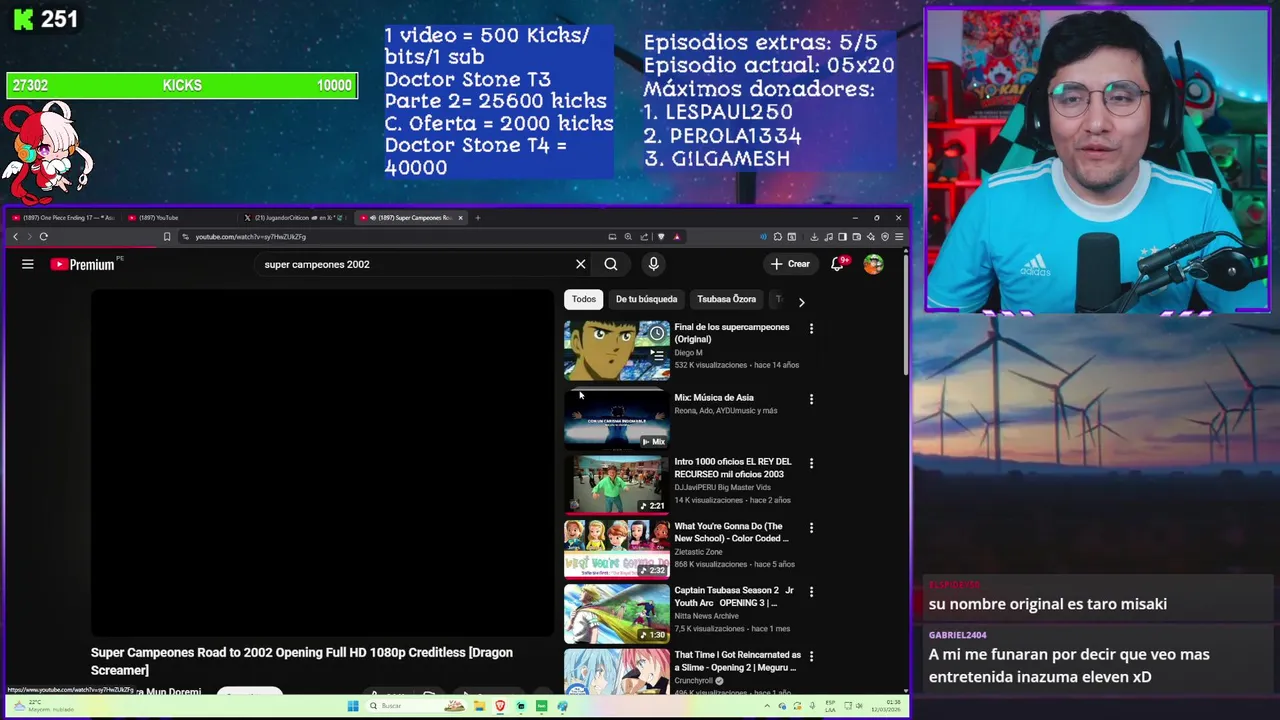This screenshot has height=720, width=1280.
Task: Open options for Mix: Música de Asia
Action: pyautogui.click(x=811, y=399)
